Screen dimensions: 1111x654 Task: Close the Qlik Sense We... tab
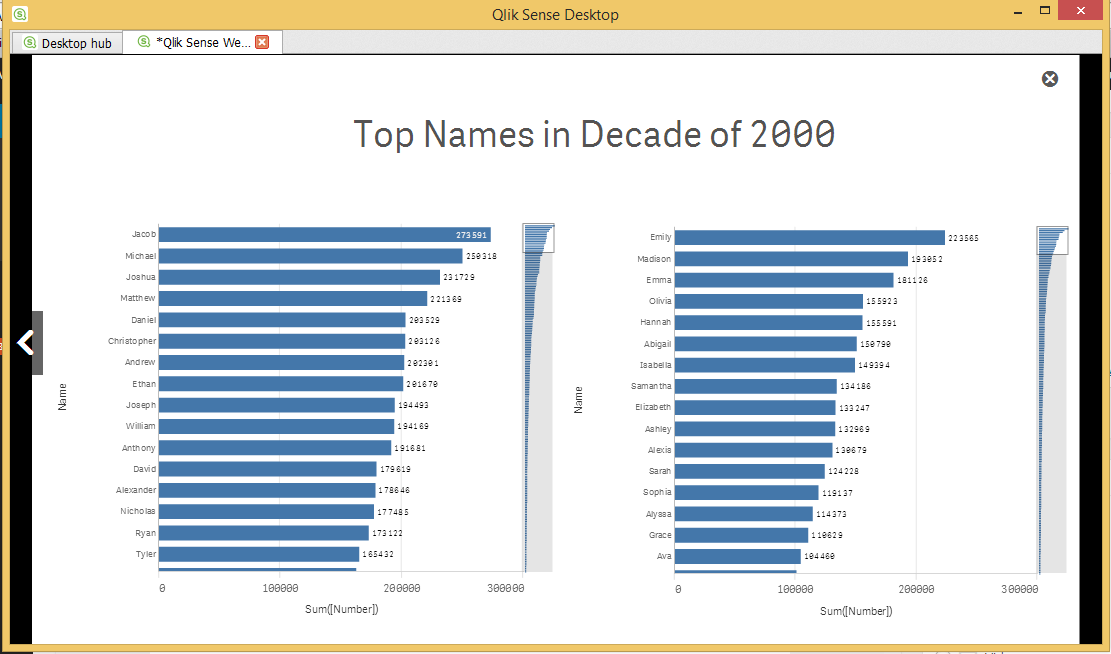[262, 42]
